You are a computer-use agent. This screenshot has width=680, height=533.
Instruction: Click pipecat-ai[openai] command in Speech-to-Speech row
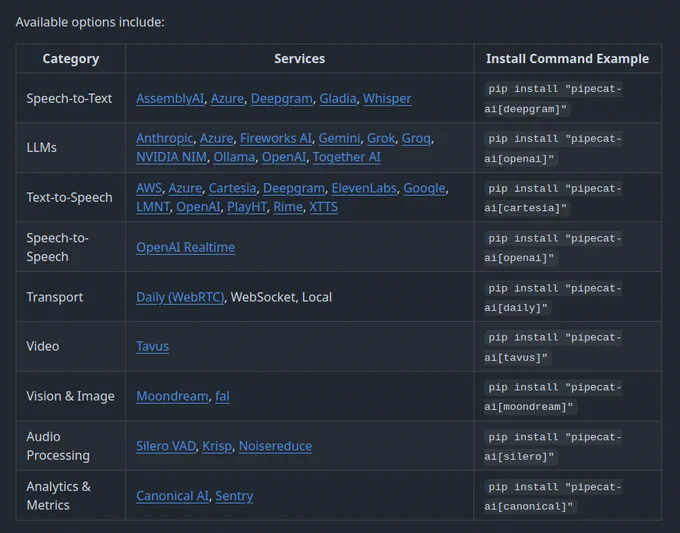click(553, 248)
